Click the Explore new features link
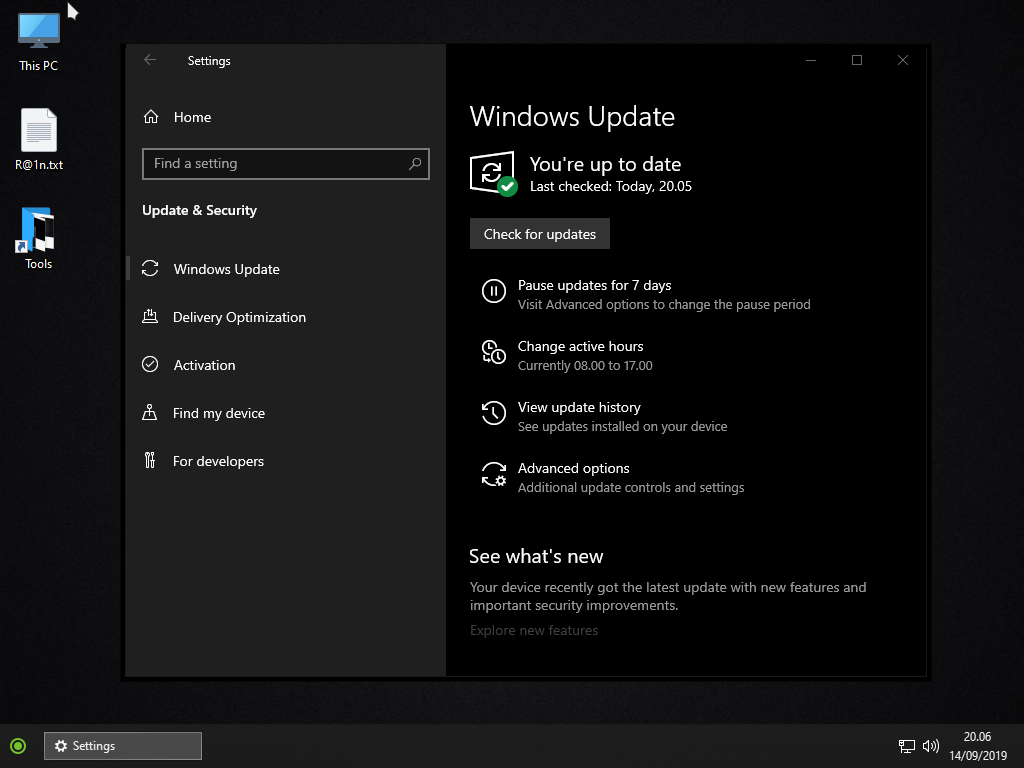Viewport: 1024px width, 768px height. click(534, 630)
